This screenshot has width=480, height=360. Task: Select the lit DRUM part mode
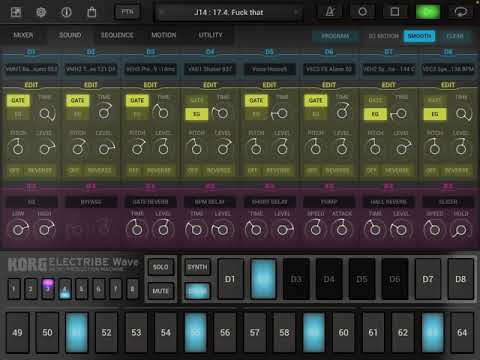(x=197, y=291)
